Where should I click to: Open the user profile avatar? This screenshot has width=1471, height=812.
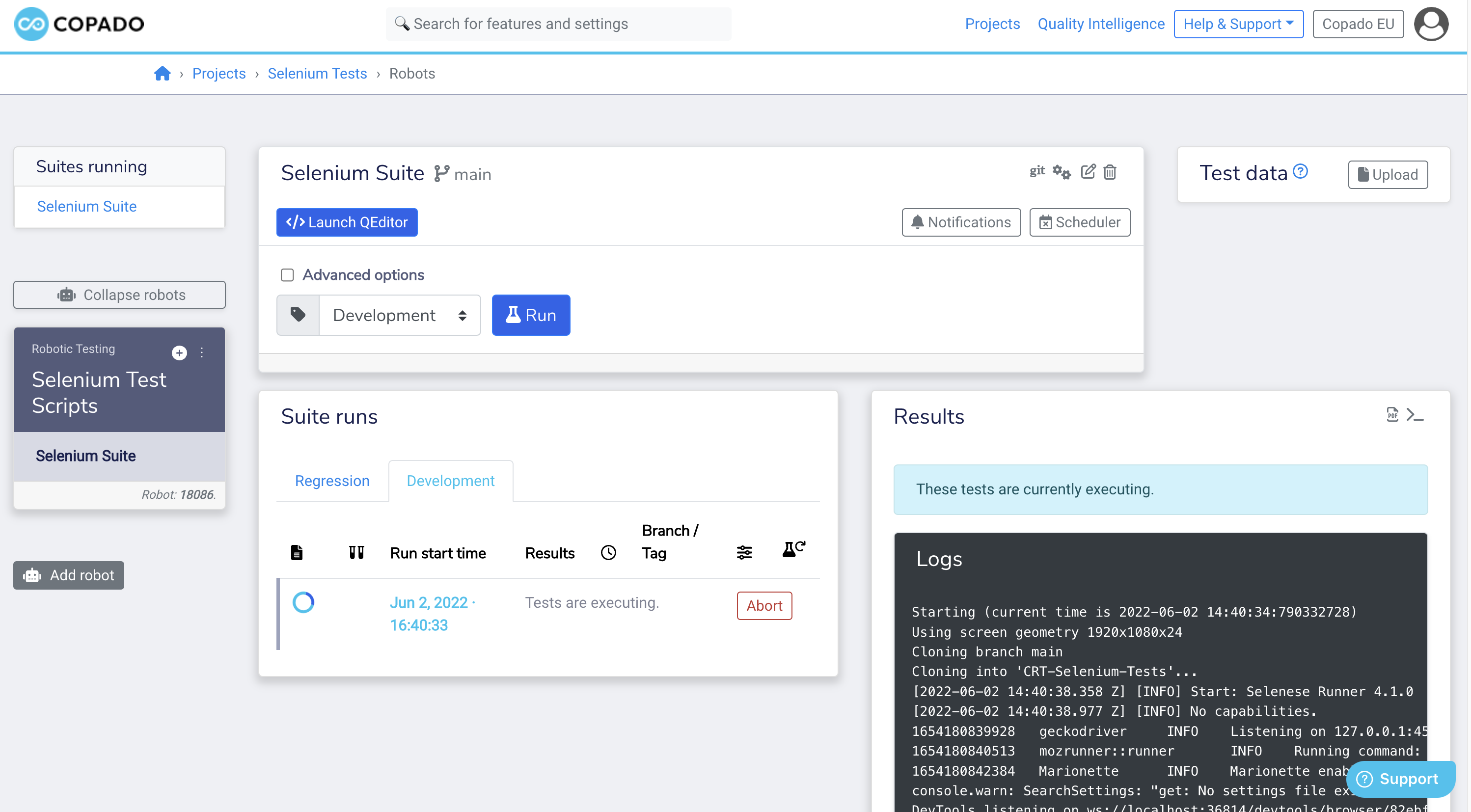[1430, 24]
